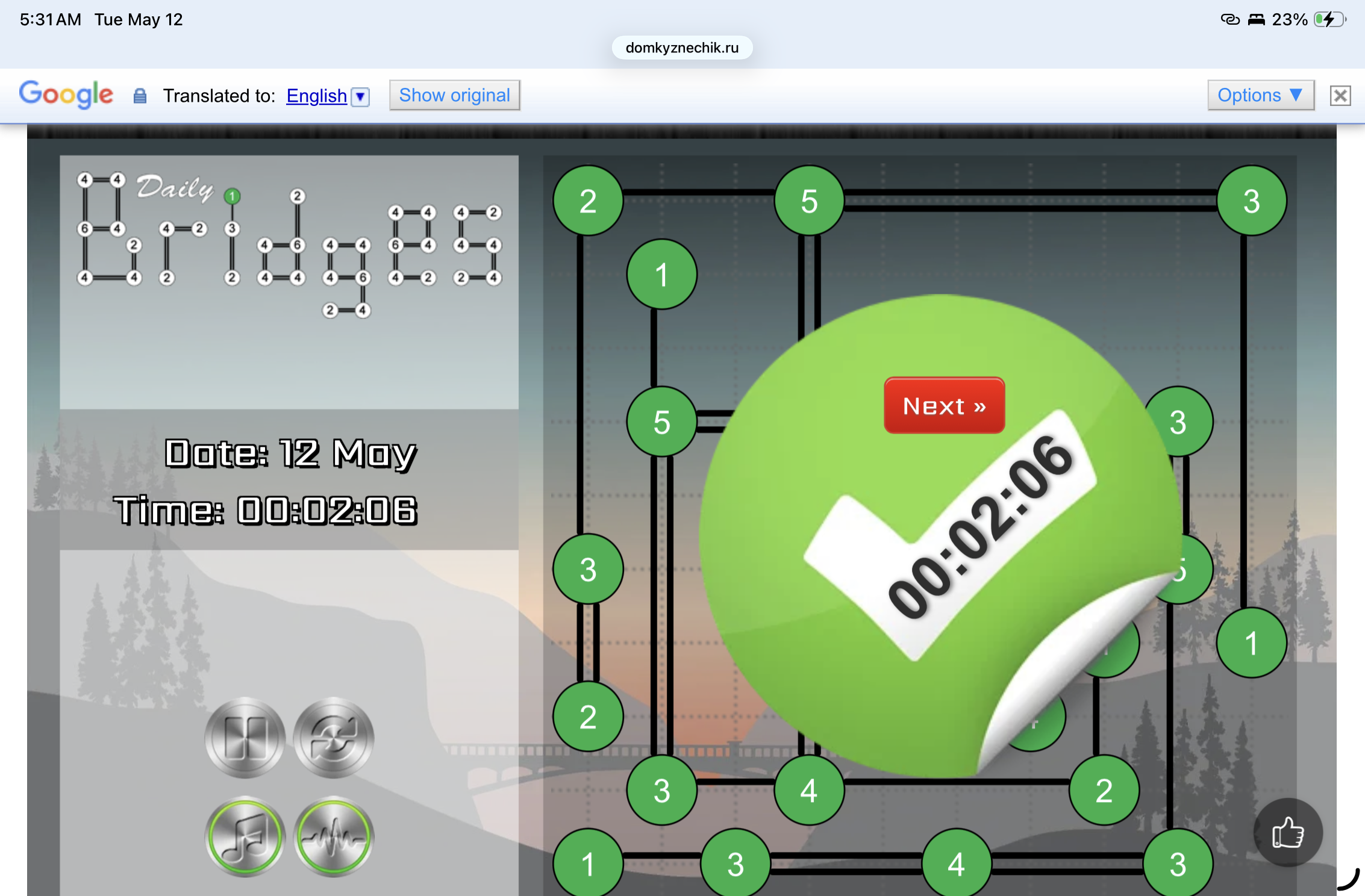The image size is (1365, 896).
Task: Tap the domkyznechik.ru address pill
Action: [682, 48]
